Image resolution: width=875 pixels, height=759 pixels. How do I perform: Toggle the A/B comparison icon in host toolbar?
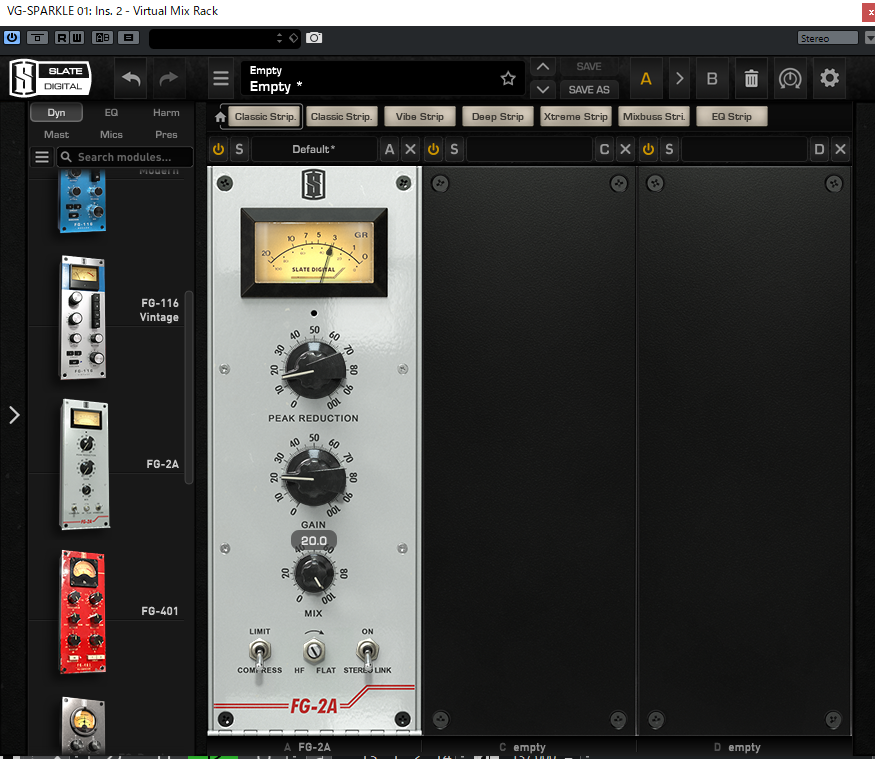[x=102, y=37]
